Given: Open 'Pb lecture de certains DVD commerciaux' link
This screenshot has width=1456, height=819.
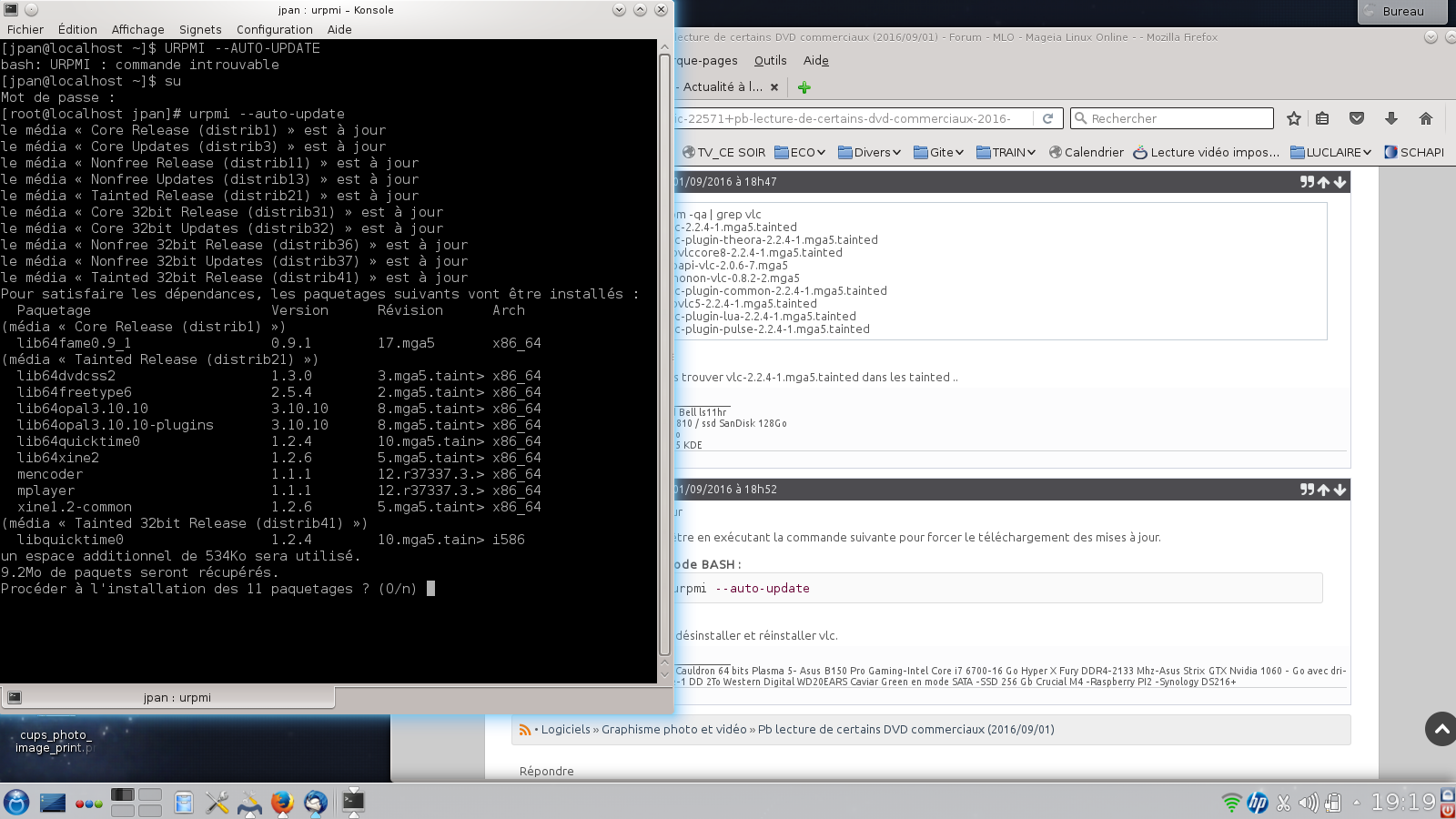Looking at the screenshot, I should [906, 729].
